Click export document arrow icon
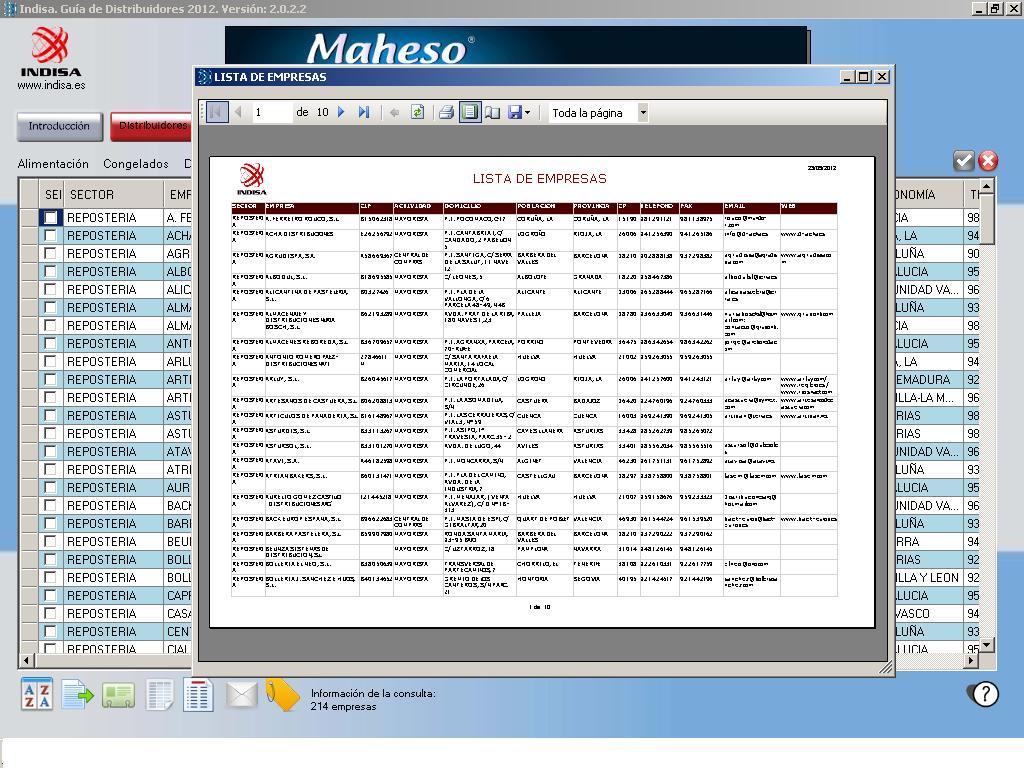1024x768 pixels. pos(77,695)
